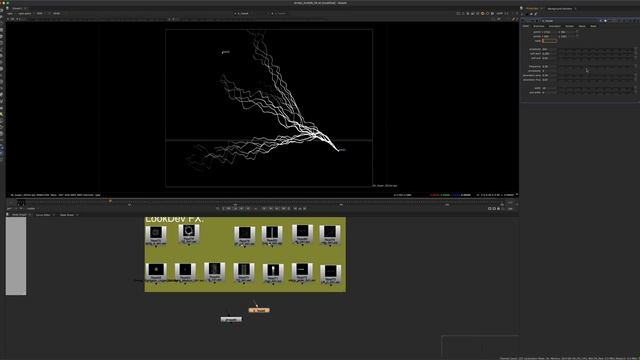Viewport: 640px width, 360px height.
Task: Open the Dope Sheet tab
Action: pyautogui.click(x=67, y=215)
